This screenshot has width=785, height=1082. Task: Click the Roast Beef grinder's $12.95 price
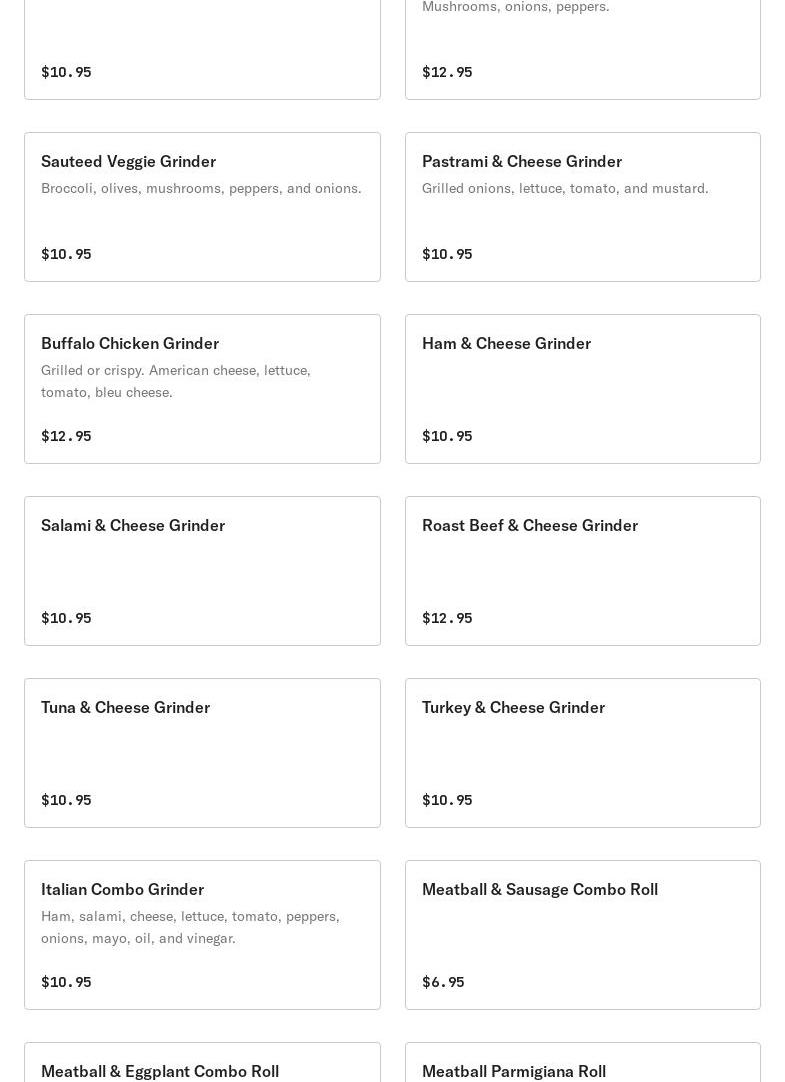(x=447, y=618)
